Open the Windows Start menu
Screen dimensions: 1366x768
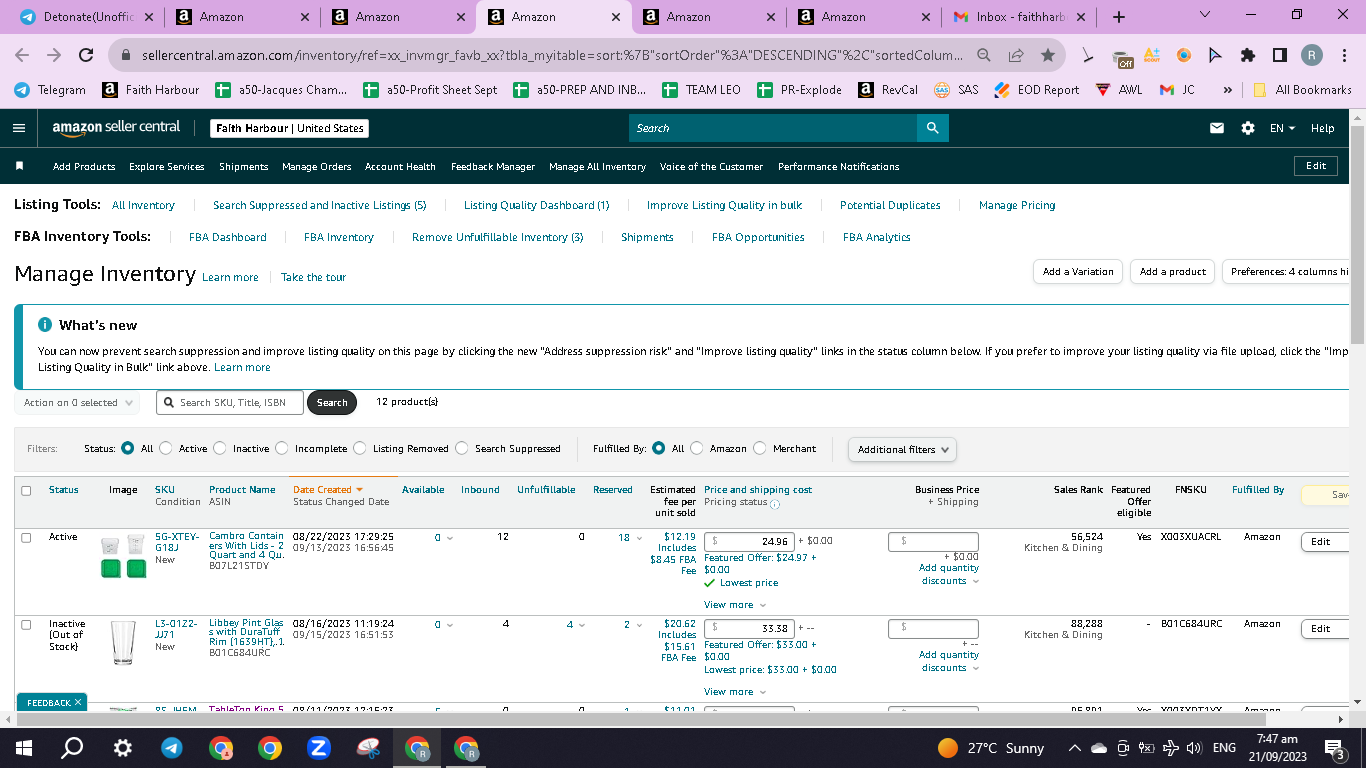tap(23, 747)
